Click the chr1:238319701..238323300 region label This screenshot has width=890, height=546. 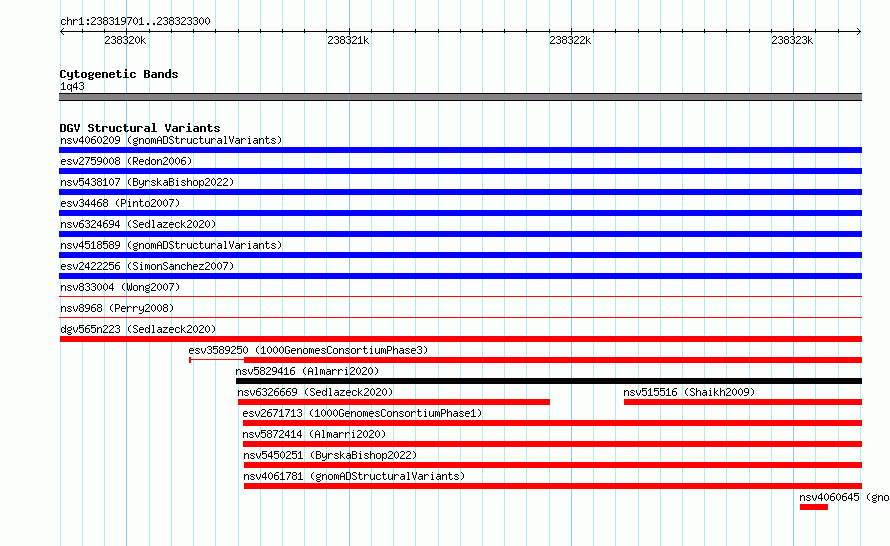coord(135,21)
